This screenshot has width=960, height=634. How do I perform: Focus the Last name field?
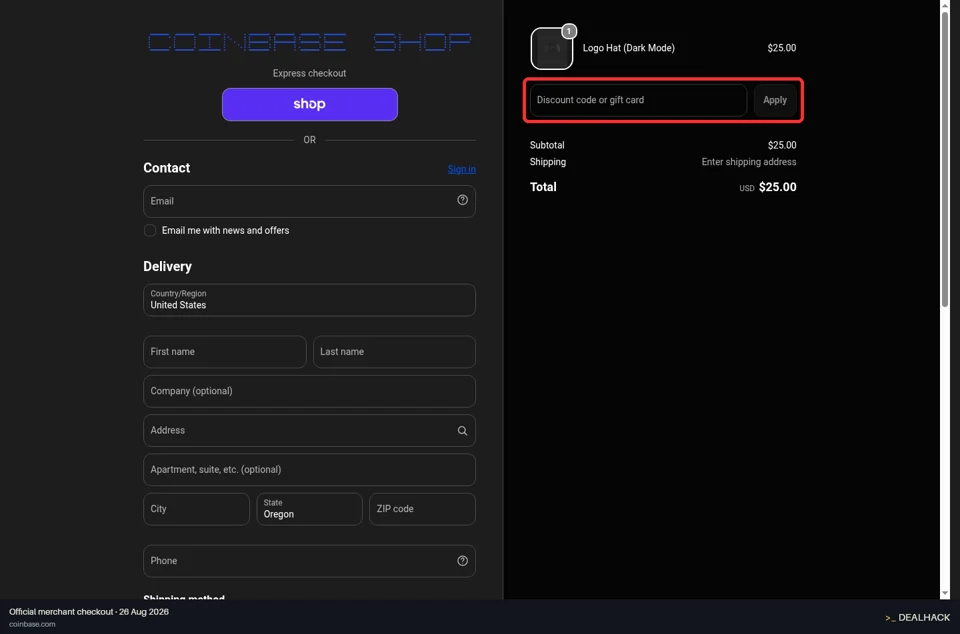pos(394,352)
